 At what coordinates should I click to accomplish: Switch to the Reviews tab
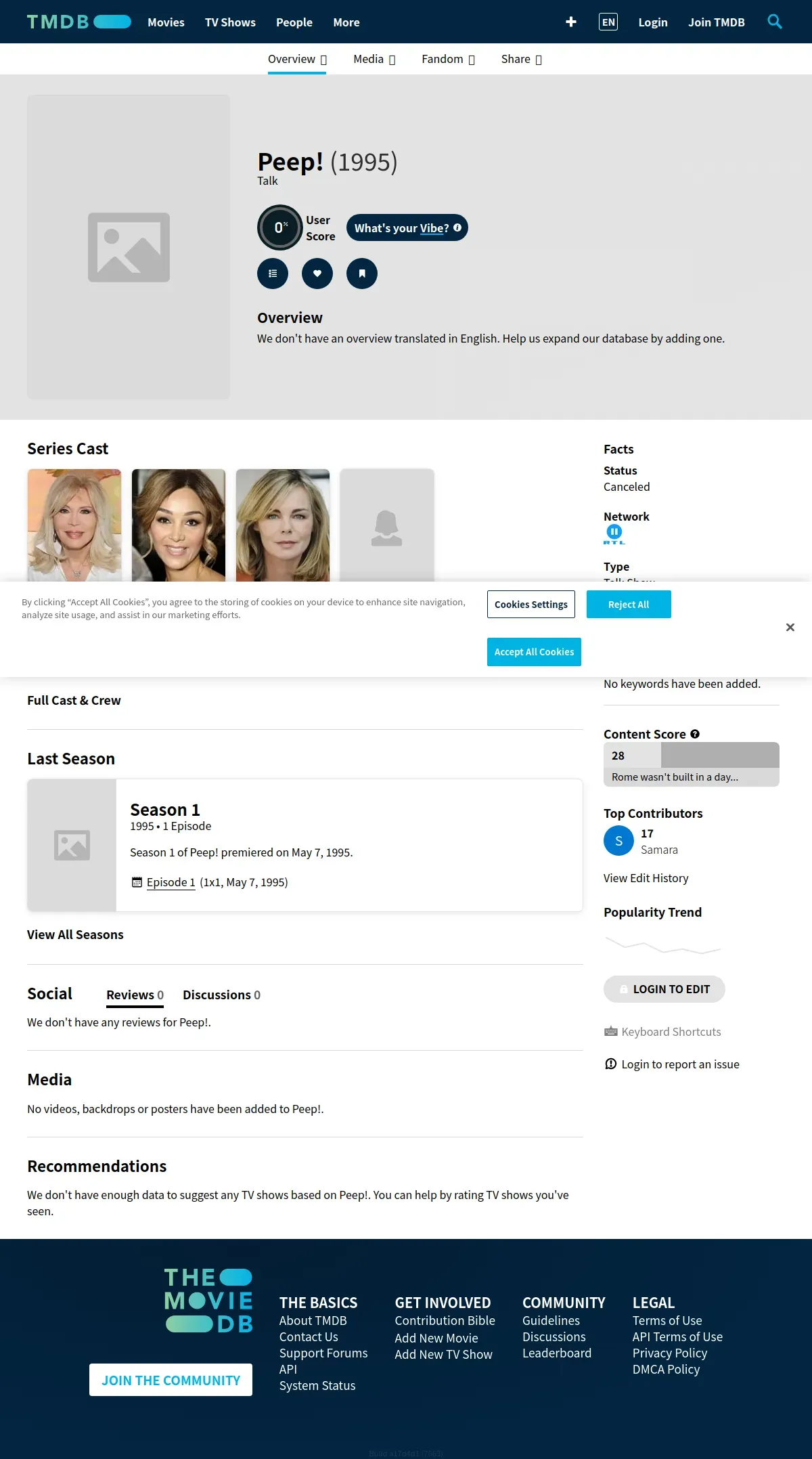pyautogui.click(x=135, y=995)
